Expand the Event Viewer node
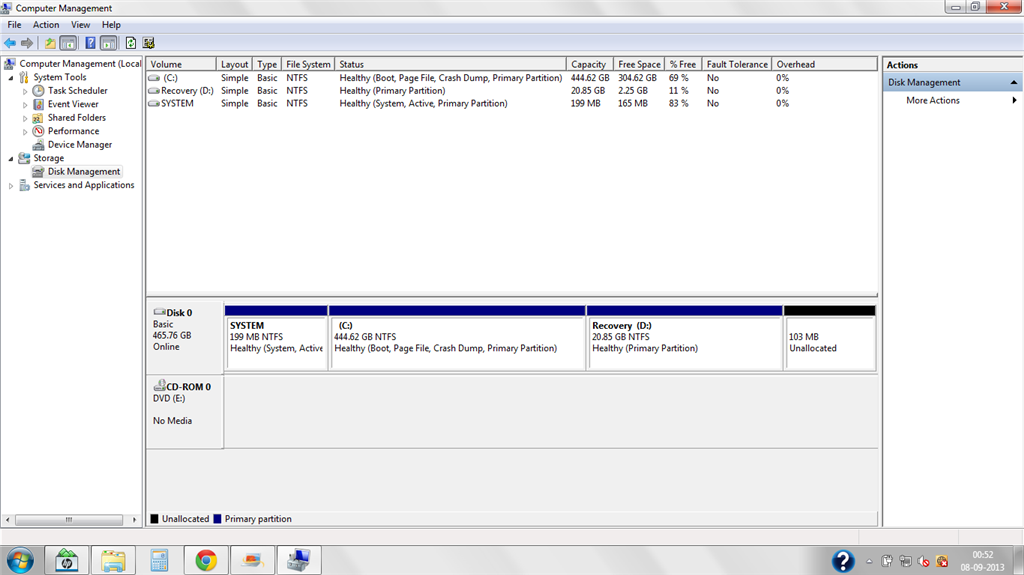 tap(25, 105)
